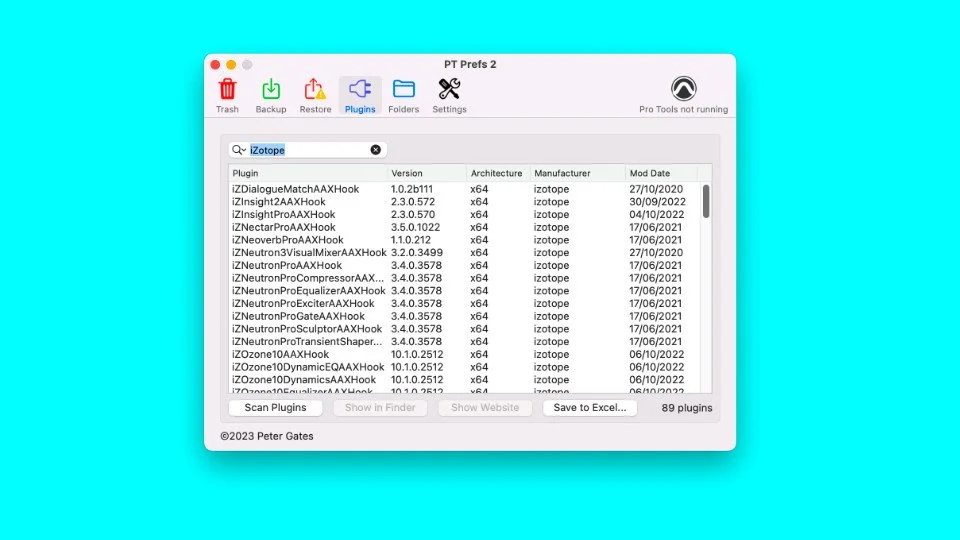Click the ©2023 Peter Gates text

click(267, 436)
